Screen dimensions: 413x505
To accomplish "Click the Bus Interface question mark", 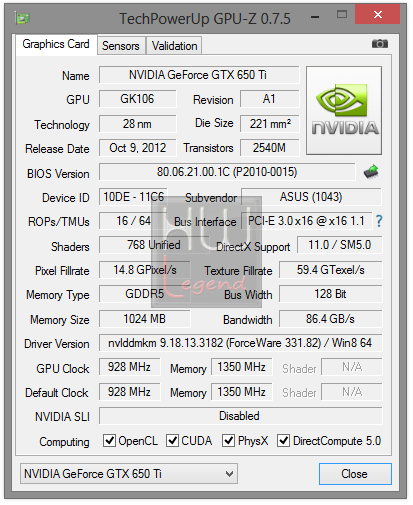I will click(379, 221).
